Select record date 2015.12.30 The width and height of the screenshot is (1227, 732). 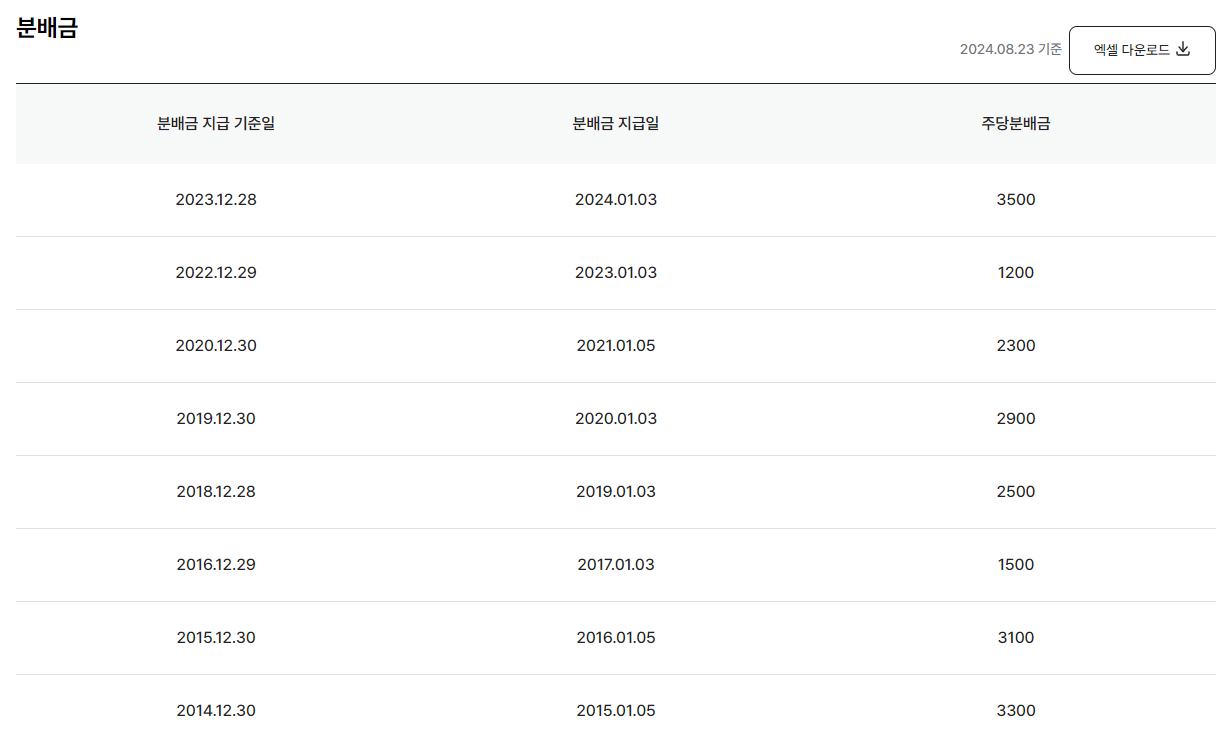coord(216,637)
